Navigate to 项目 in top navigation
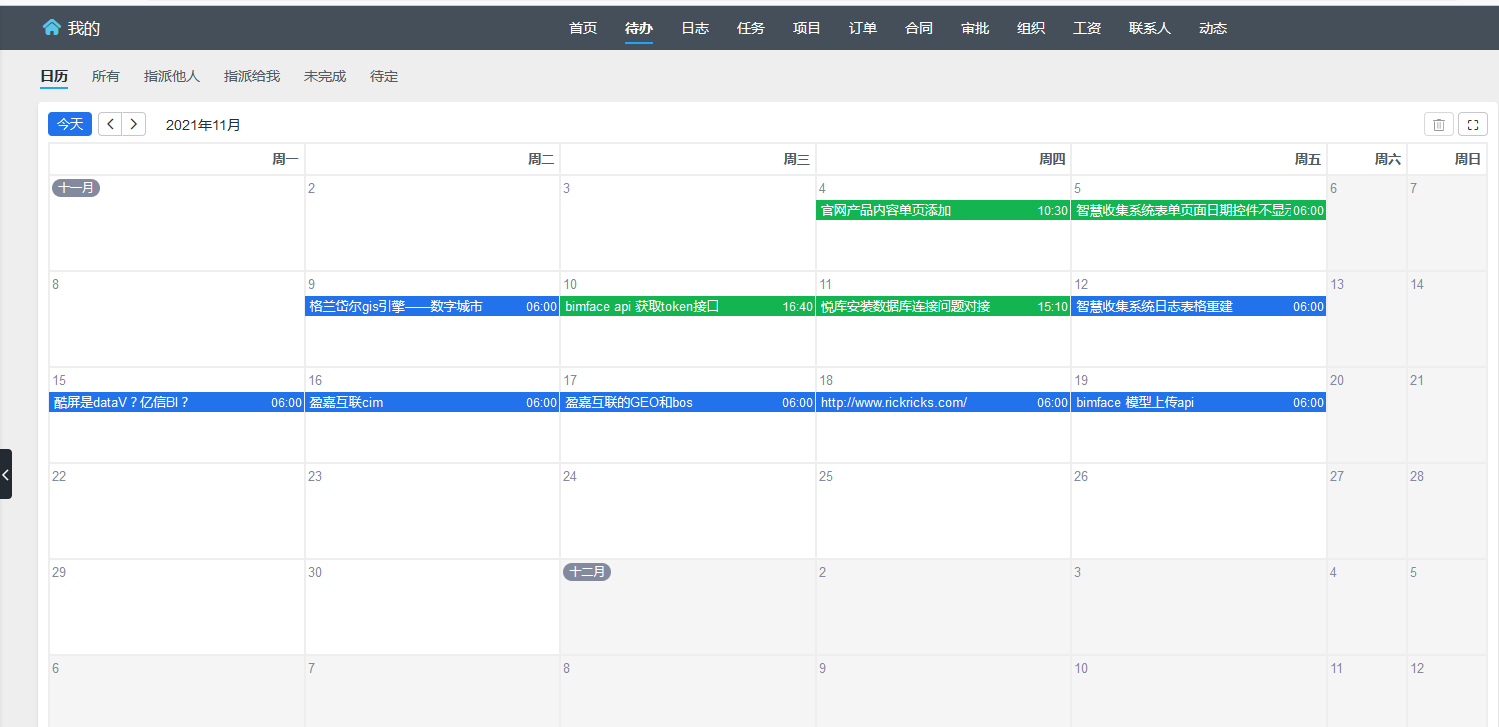The image size is (1499, 727). click(807, 28)
